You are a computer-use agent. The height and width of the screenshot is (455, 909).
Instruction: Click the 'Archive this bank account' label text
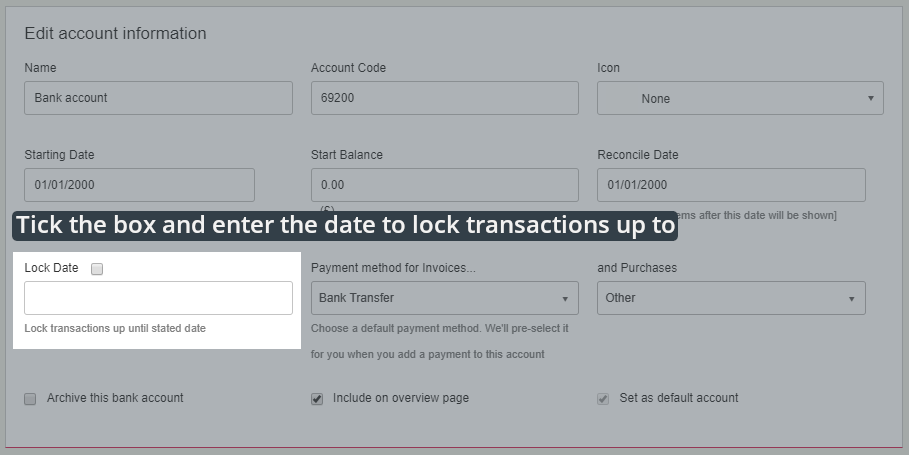point(115,398)
